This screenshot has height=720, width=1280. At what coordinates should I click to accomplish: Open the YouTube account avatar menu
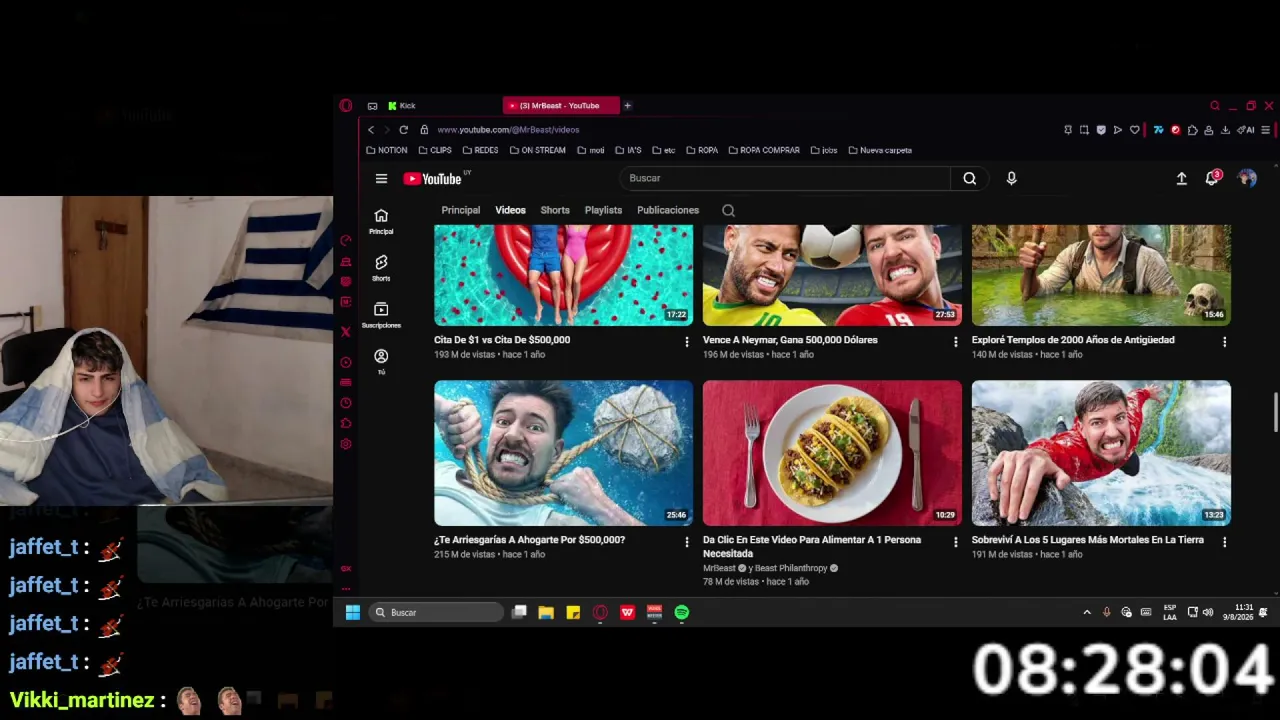(x=1247, y=178)
